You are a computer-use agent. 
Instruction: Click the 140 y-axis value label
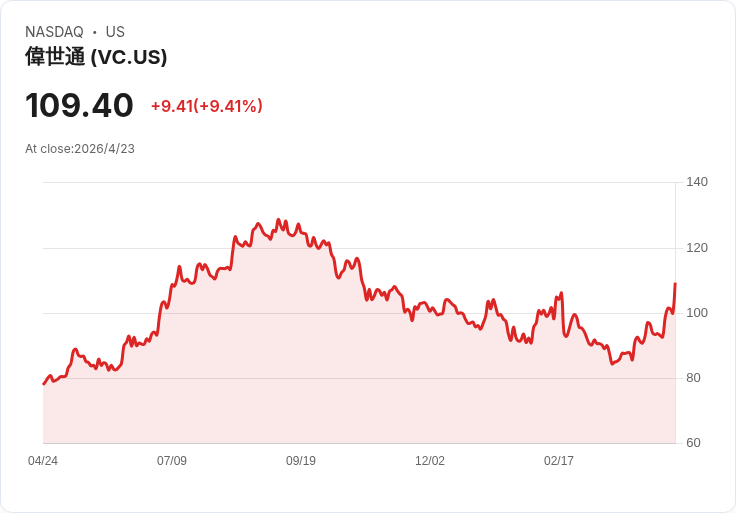697,182
